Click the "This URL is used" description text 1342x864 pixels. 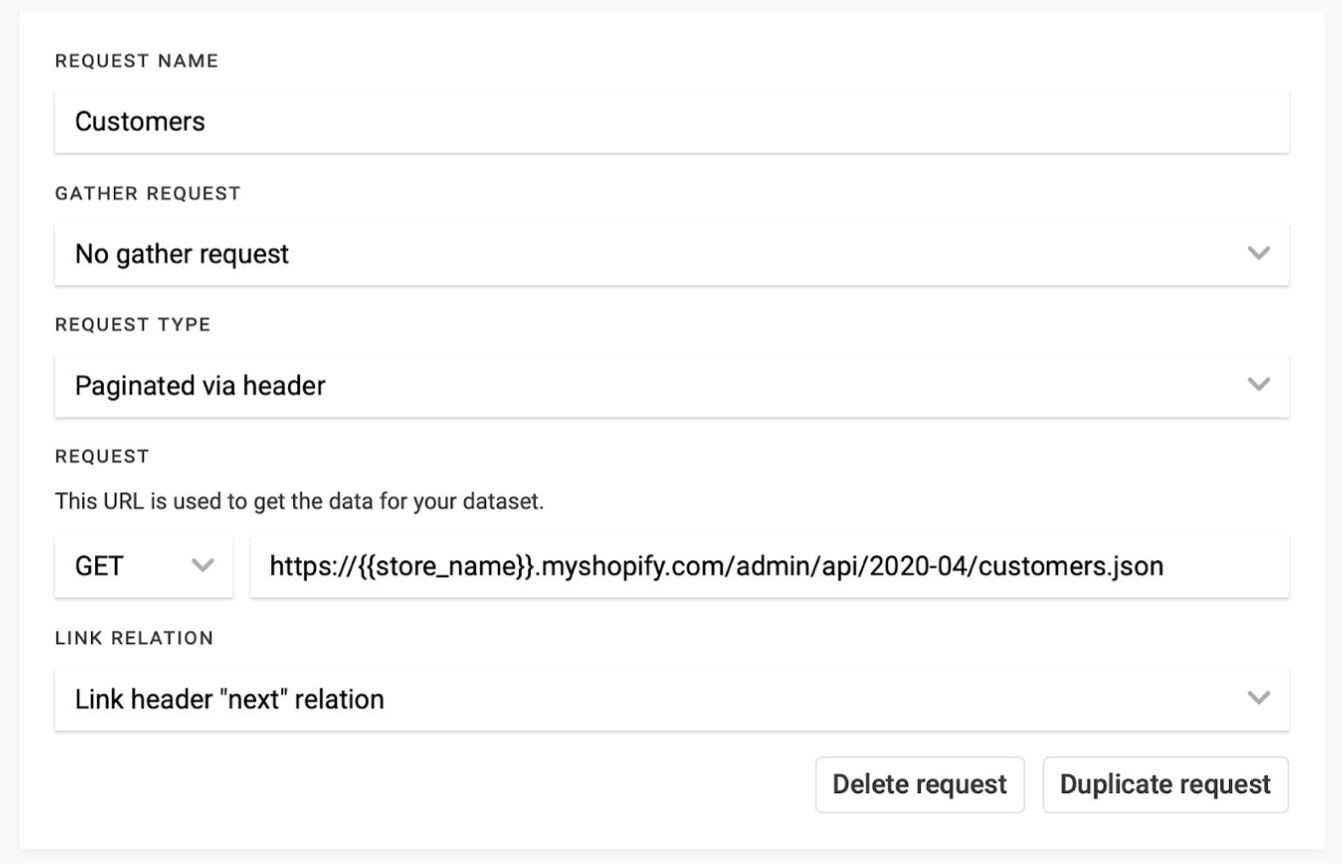(299, 501)
